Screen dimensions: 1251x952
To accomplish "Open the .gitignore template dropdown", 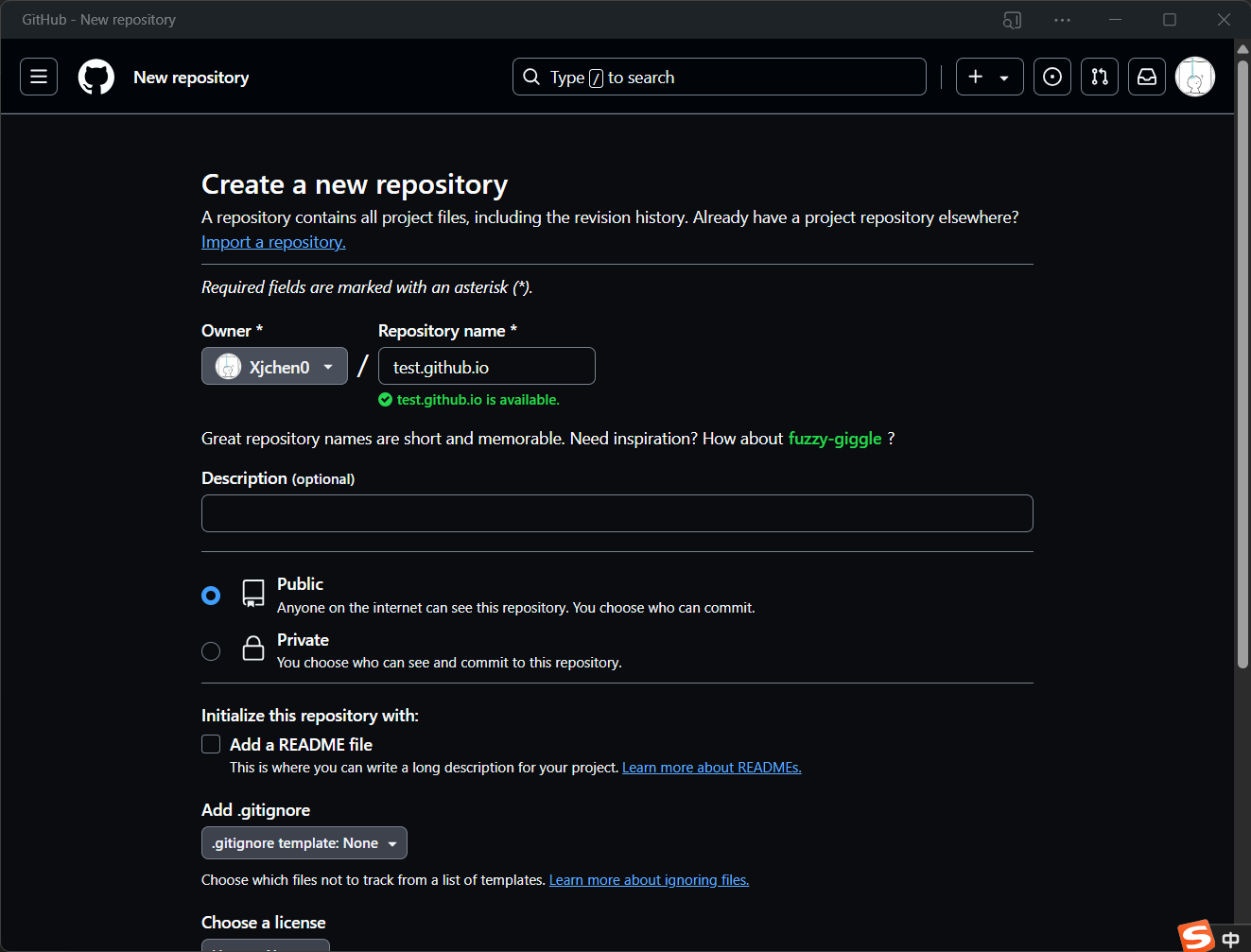I will 304,843.
